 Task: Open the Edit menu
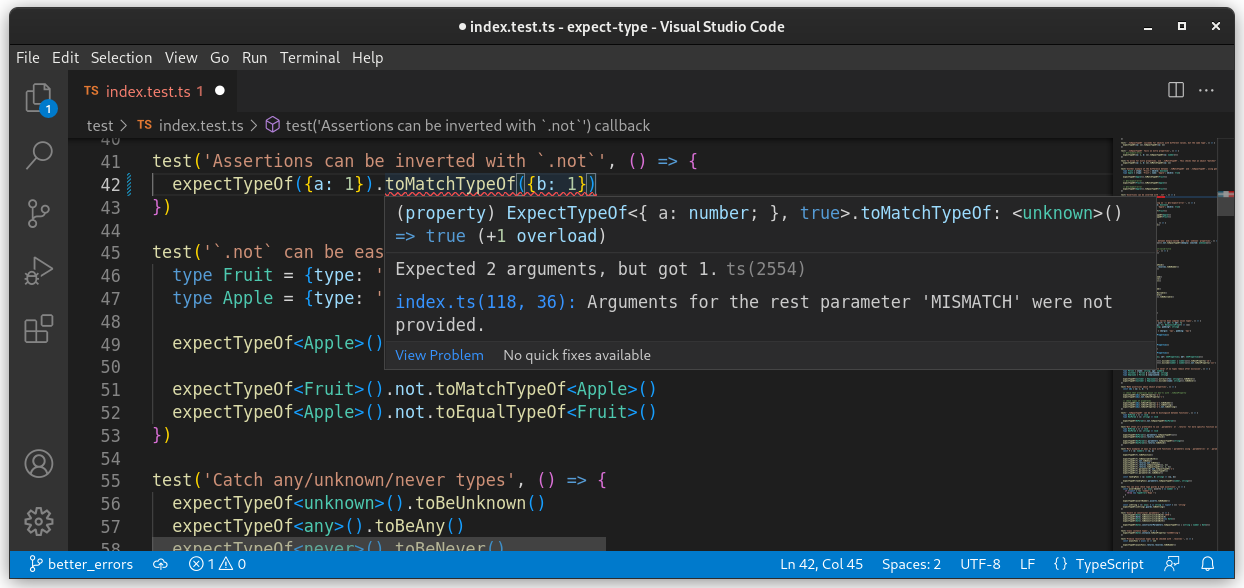(65, 57)
